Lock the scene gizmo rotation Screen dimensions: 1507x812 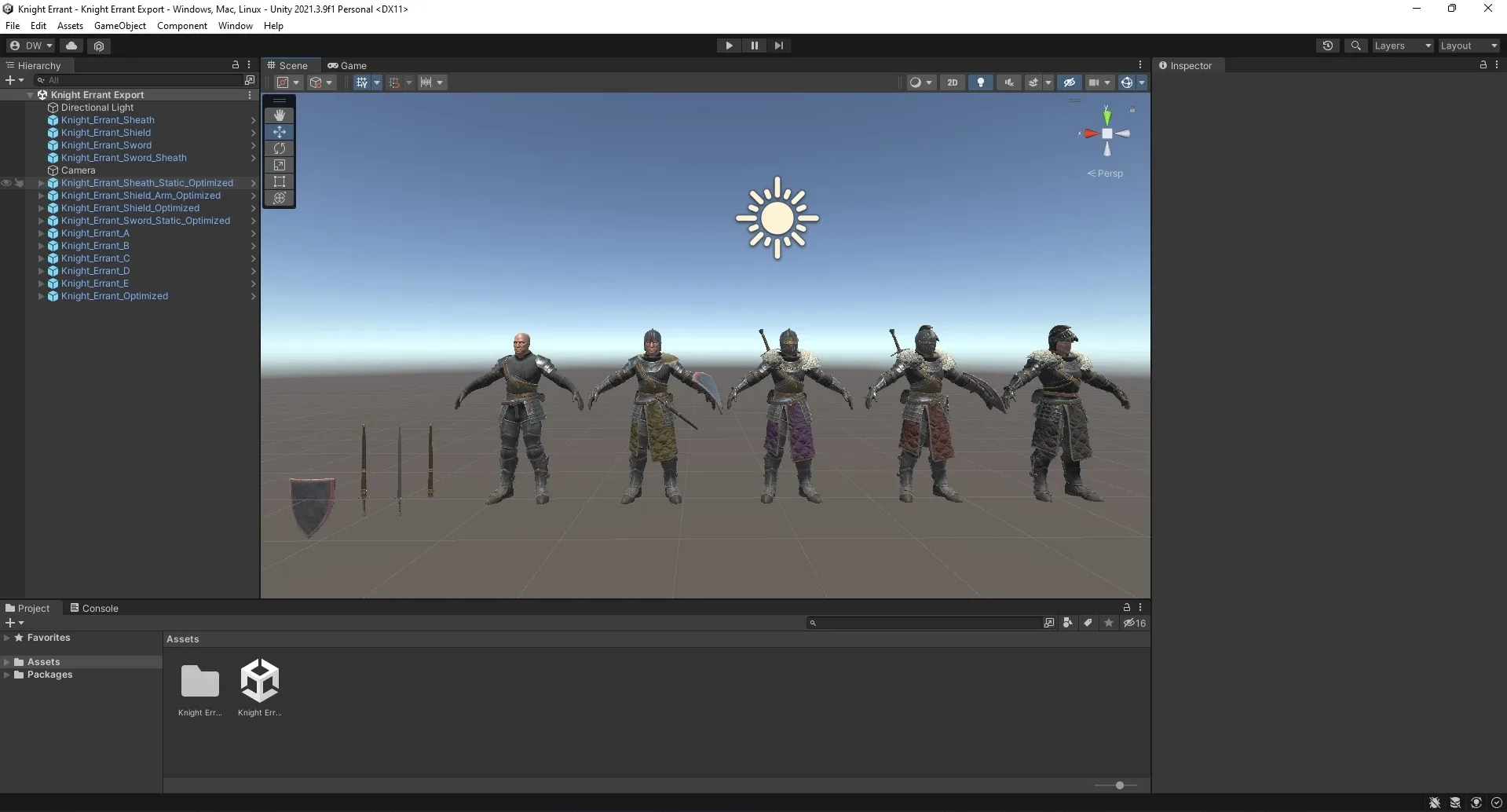pos(1132,111)
